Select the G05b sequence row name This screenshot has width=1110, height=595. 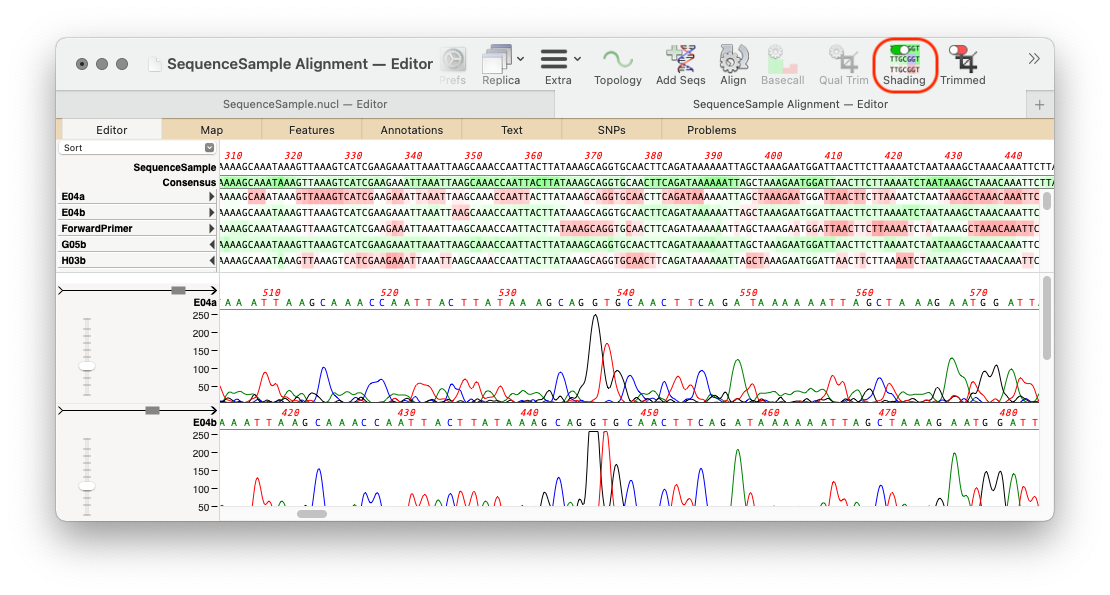tap(74, 245)
